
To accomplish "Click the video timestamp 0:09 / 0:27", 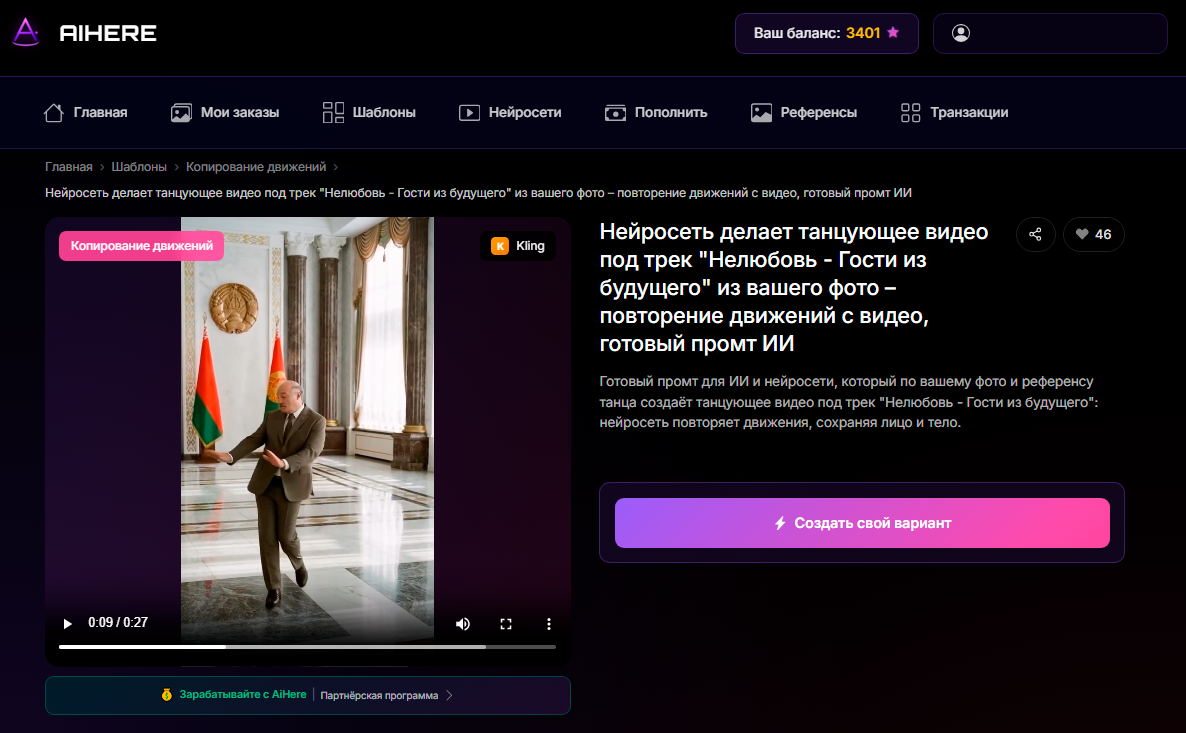I will [118, 623].
